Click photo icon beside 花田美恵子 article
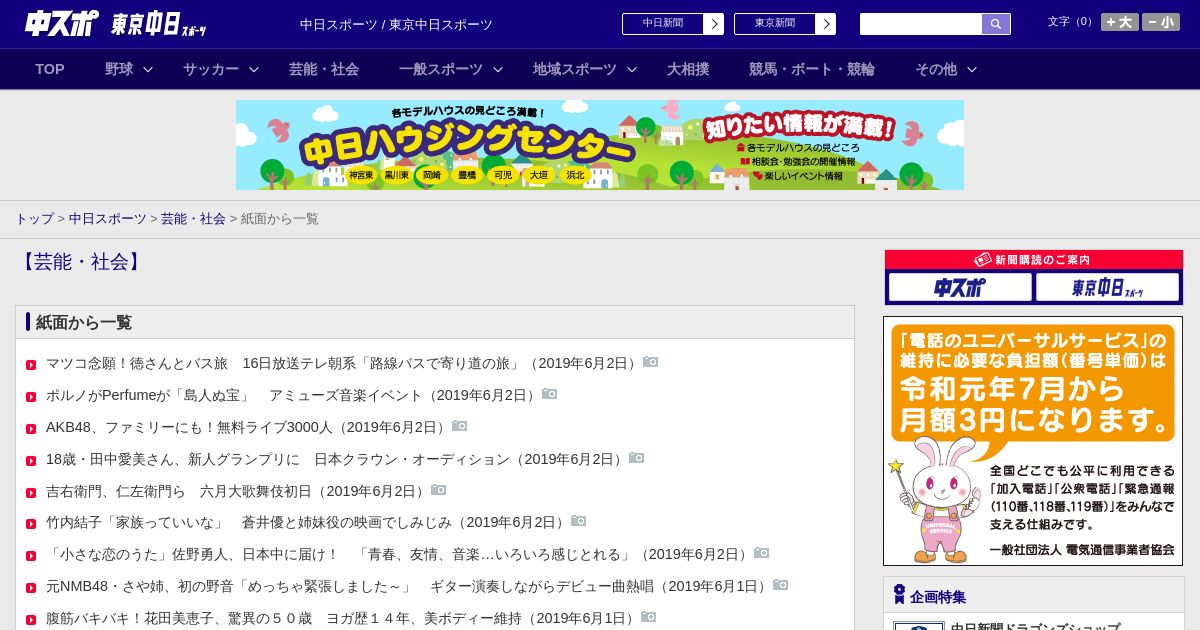The image size is (1200, 630). point(648,617)
